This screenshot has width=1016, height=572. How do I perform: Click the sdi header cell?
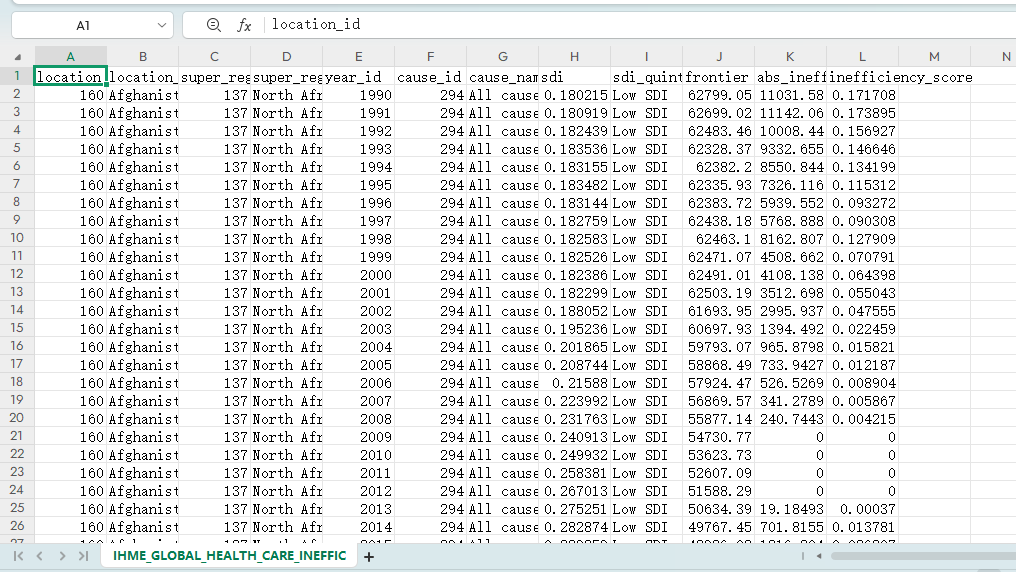[574, 77]
